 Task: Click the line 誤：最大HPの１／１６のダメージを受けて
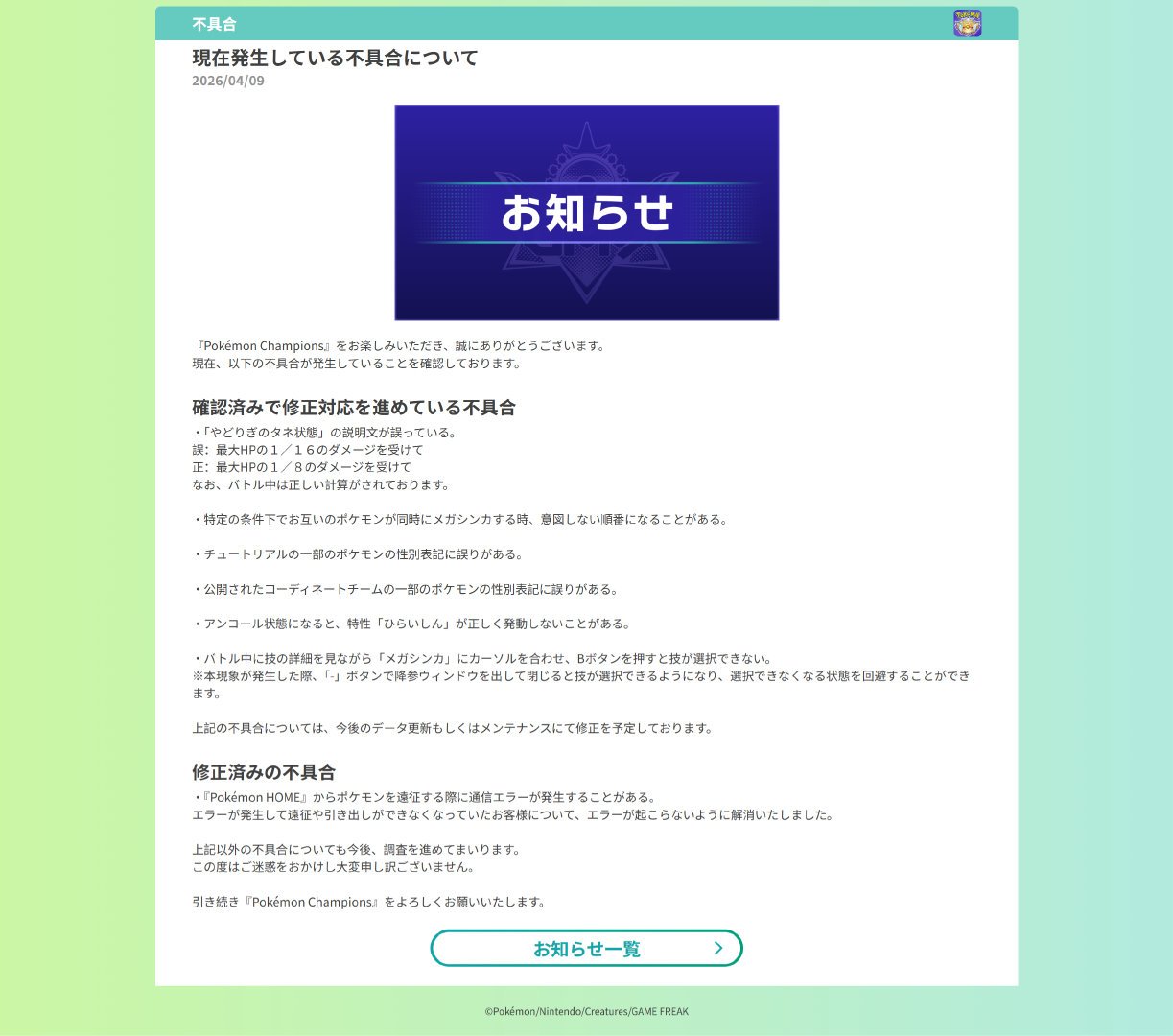click(308, 450)
